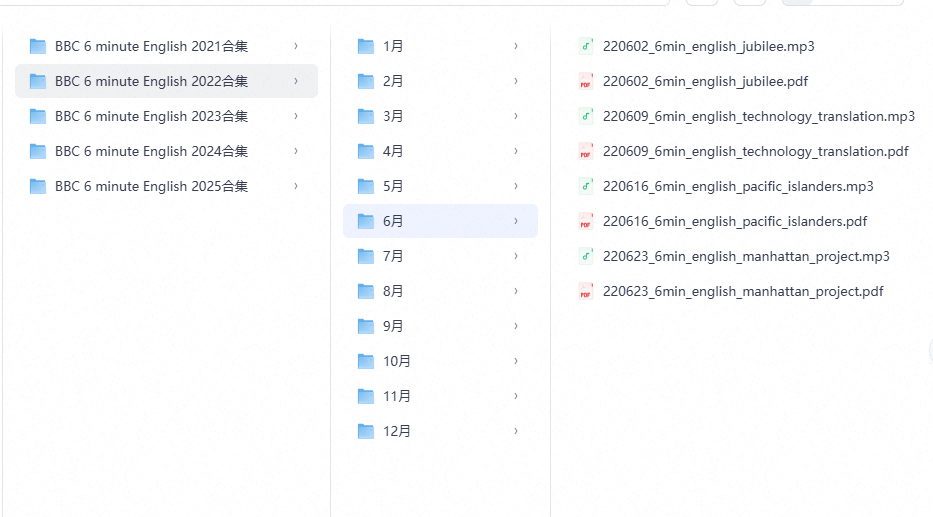Expand chevron of BBC 6 minute English 2022合集
Viewport: 933px width, 517px height.
(x=296, y=82)
